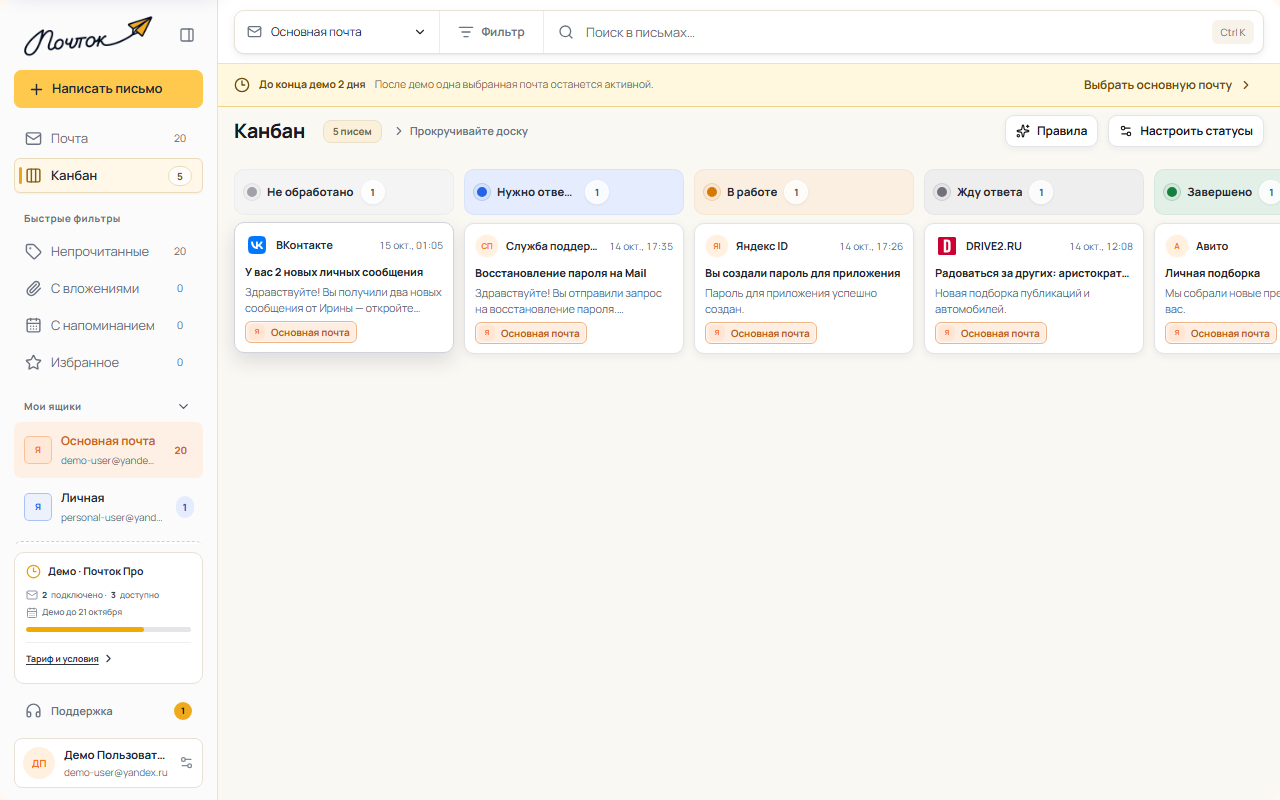Viewport: 1280px width, 800px height.
Task: Collapse the sidebar with the panel icon
Action: tap(187, 35)
